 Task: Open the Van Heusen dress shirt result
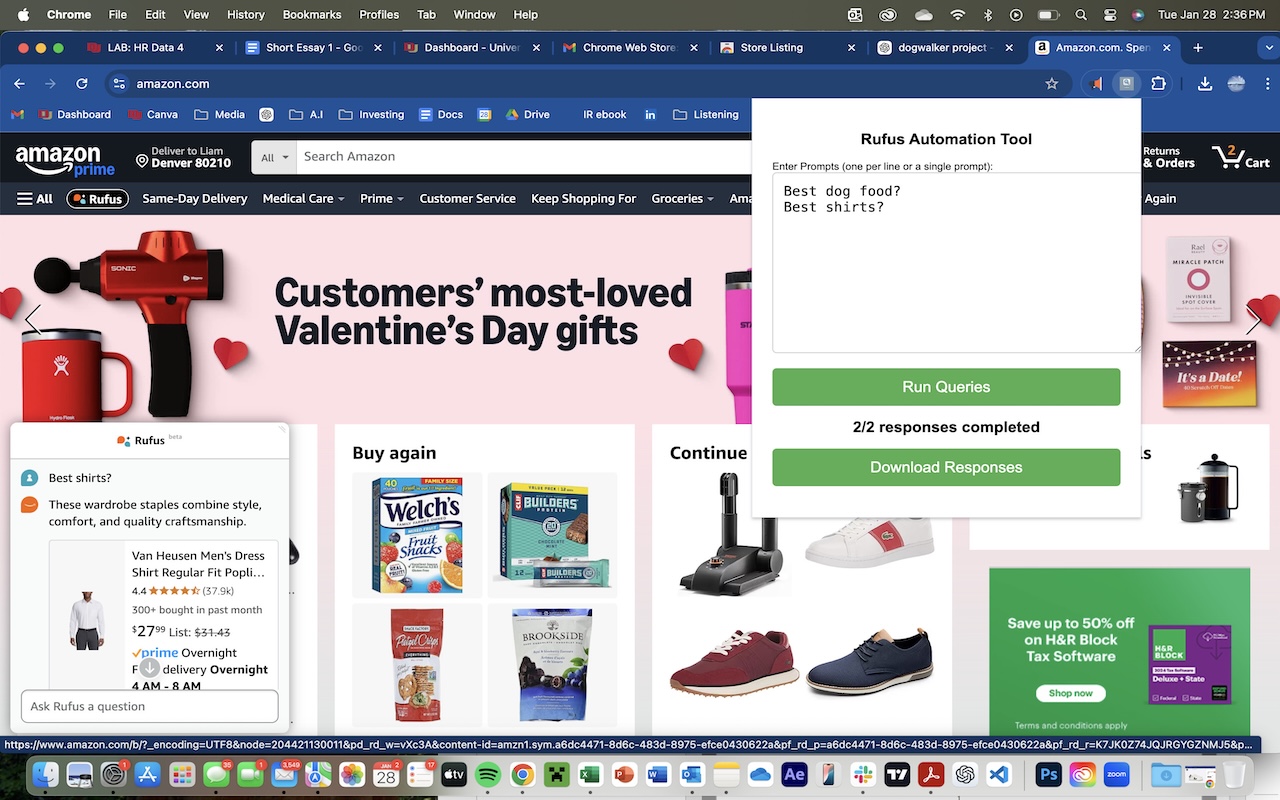tap(165, 616)
